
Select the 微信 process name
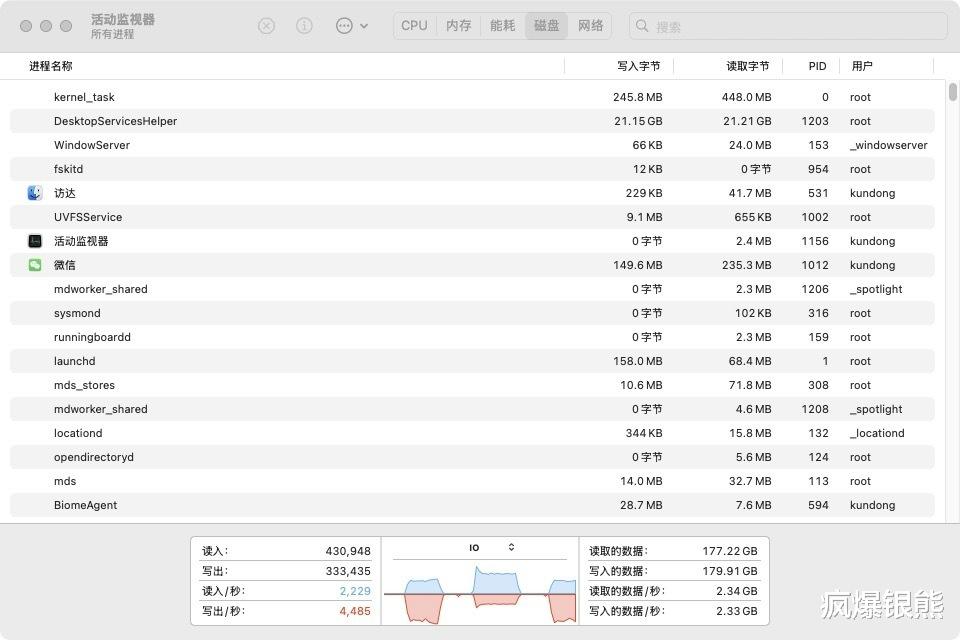(x=65, y=265)
